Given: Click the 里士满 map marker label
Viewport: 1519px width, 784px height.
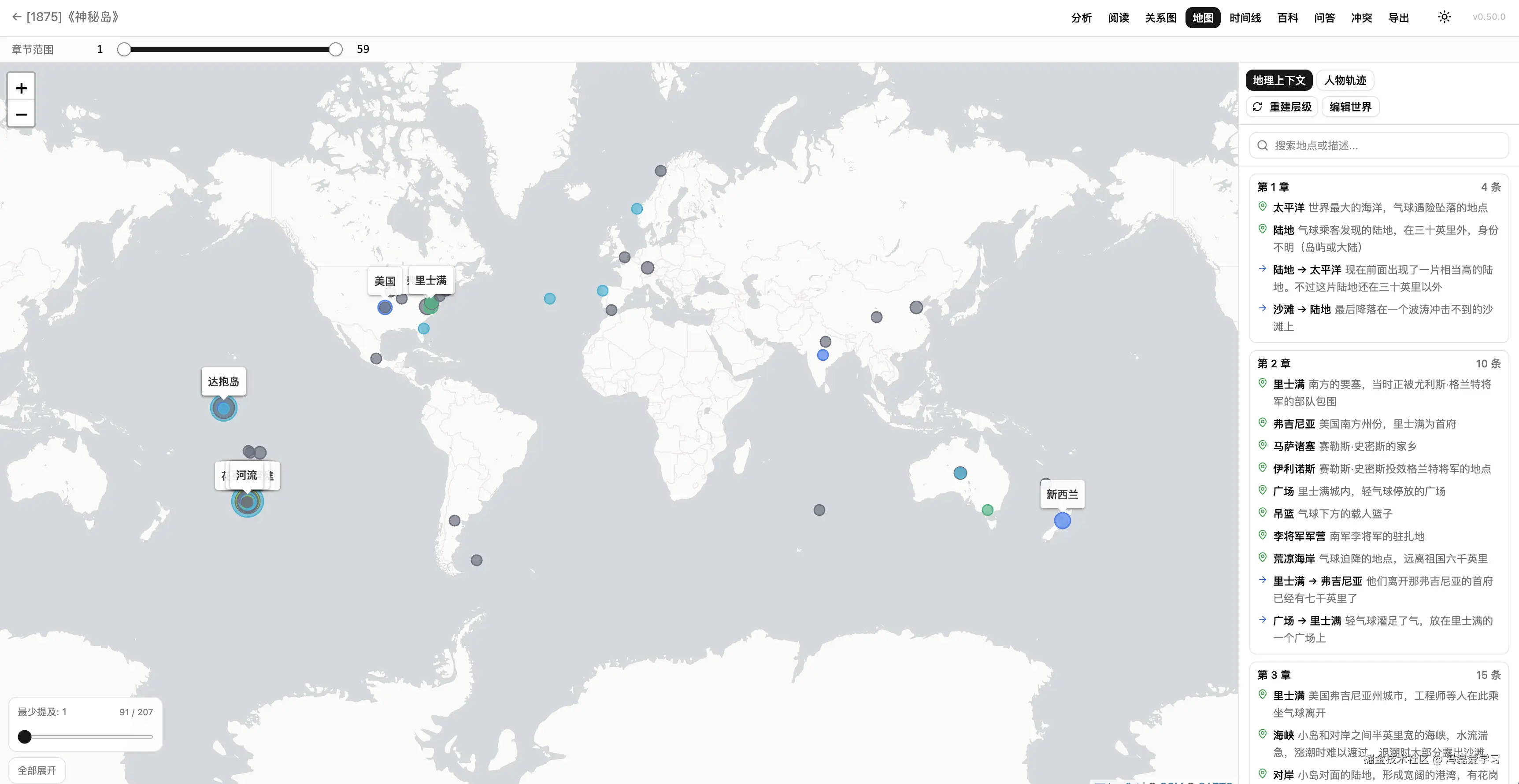Looking at the screenshot, I should [x=431, y=280].
